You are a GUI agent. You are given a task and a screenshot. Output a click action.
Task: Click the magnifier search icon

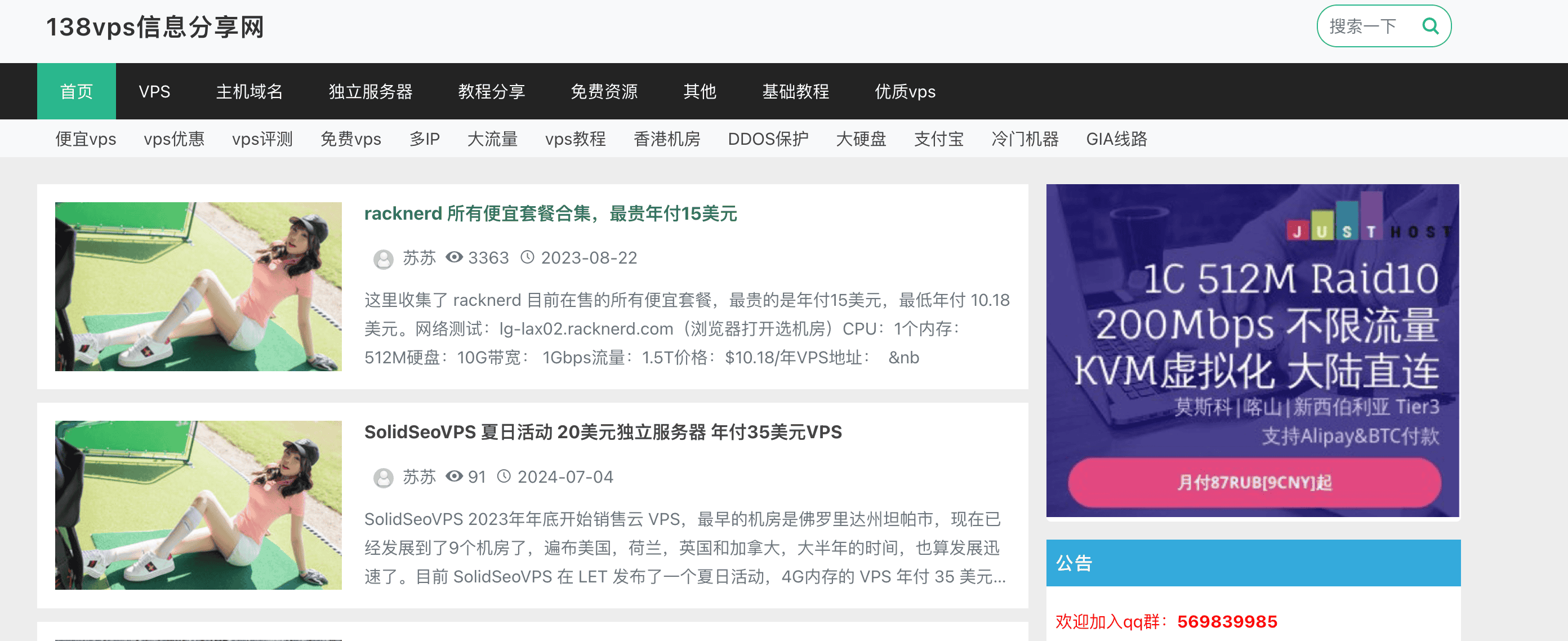click(x=1430, y=26)
